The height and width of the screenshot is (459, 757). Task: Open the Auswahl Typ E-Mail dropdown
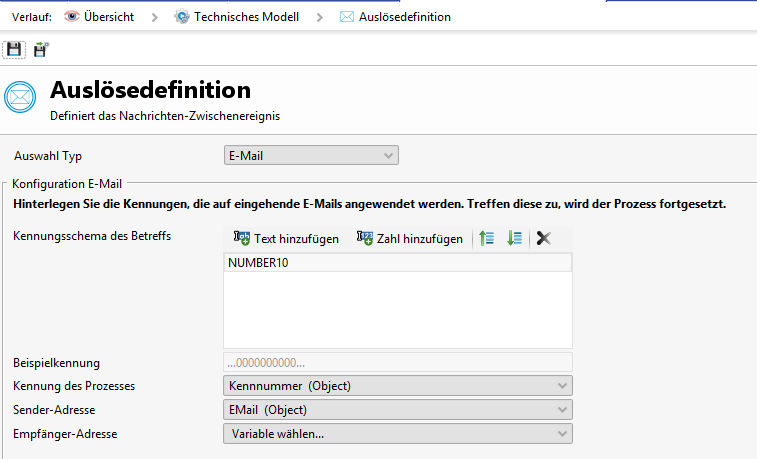click(311, 155)
